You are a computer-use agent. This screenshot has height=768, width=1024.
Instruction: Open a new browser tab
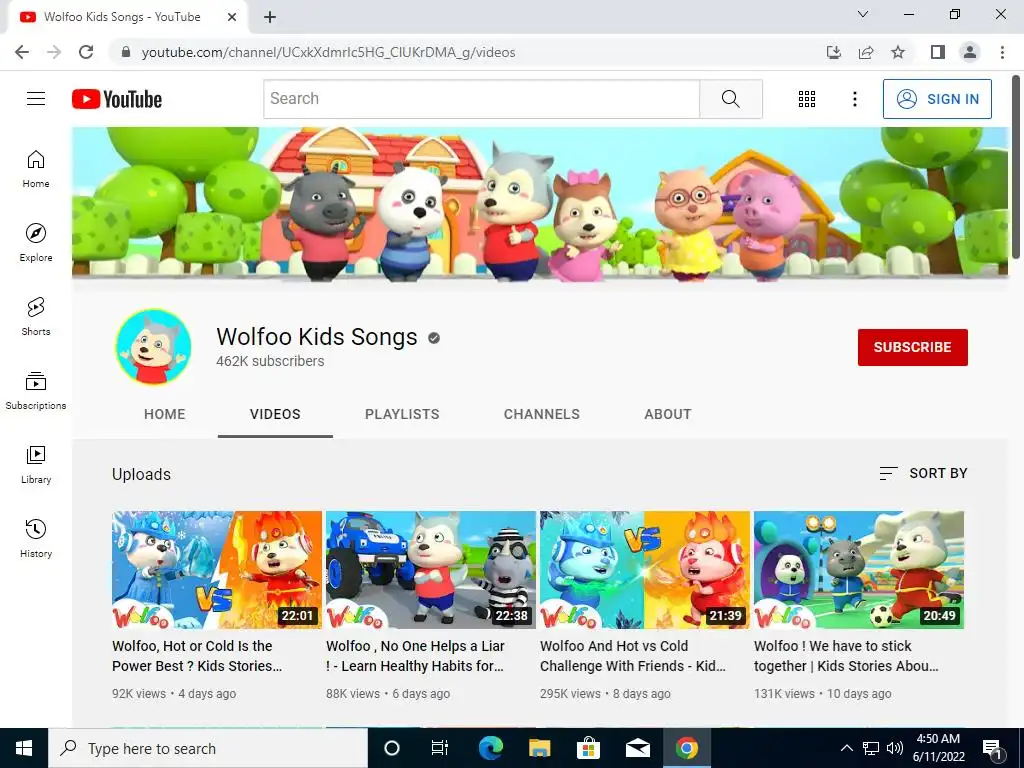[270, 17]
